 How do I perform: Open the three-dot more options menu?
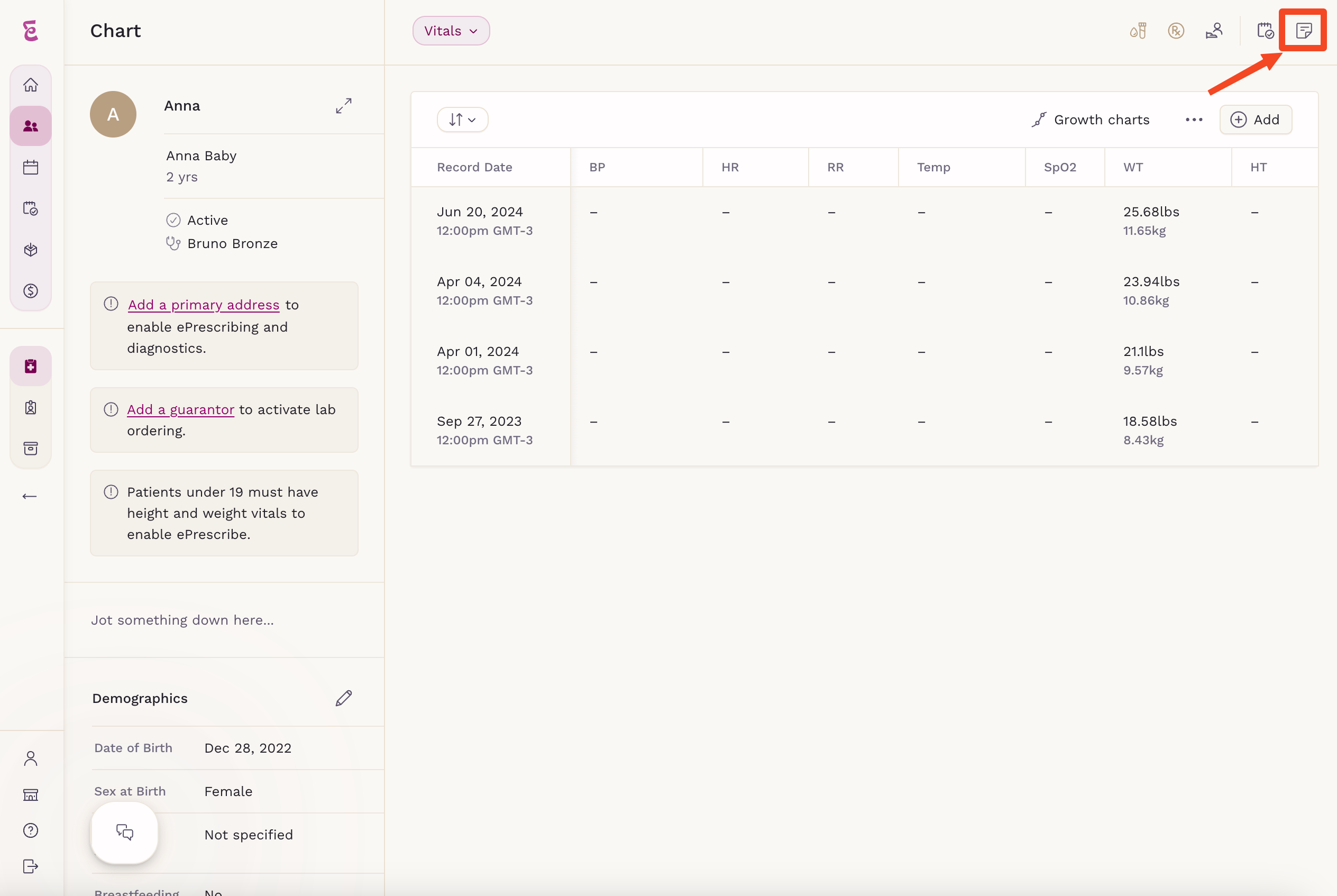click(1194, 120)
